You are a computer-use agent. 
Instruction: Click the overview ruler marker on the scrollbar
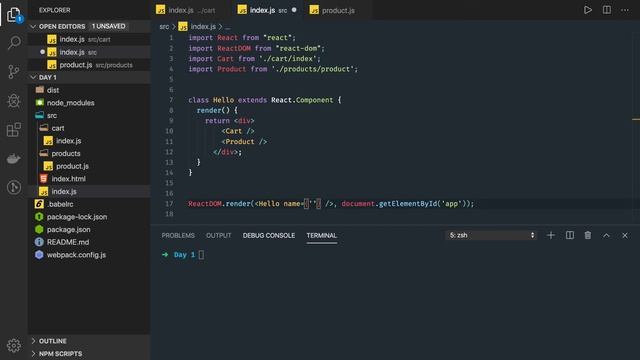pyautogui.click(x=636, y=119)
